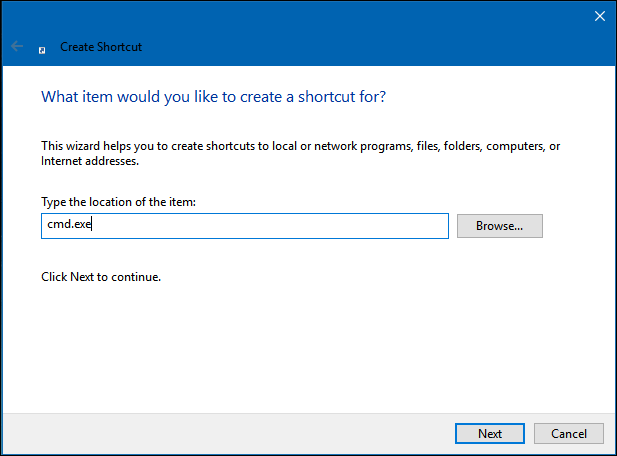Open the Browse... file picker

499,226
